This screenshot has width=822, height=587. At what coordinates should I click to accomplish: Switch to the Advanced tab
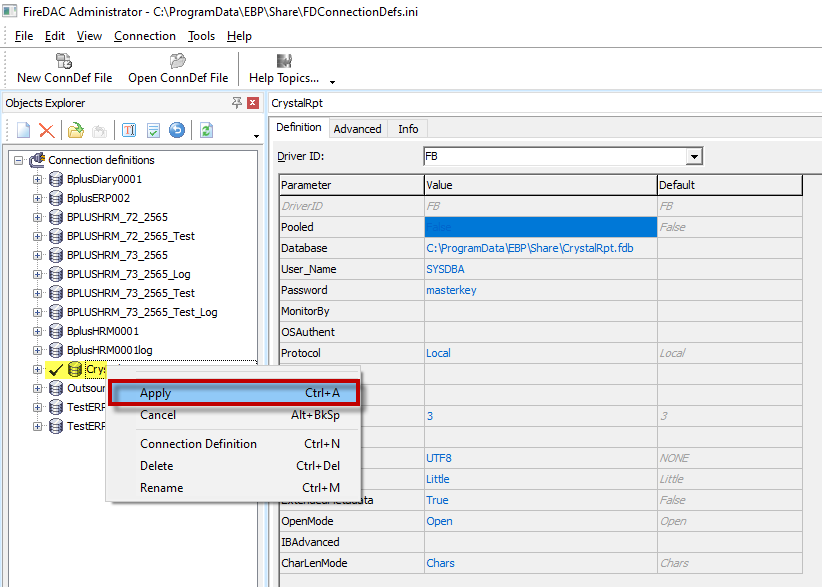pyautogui.click(x=357, y=129)
